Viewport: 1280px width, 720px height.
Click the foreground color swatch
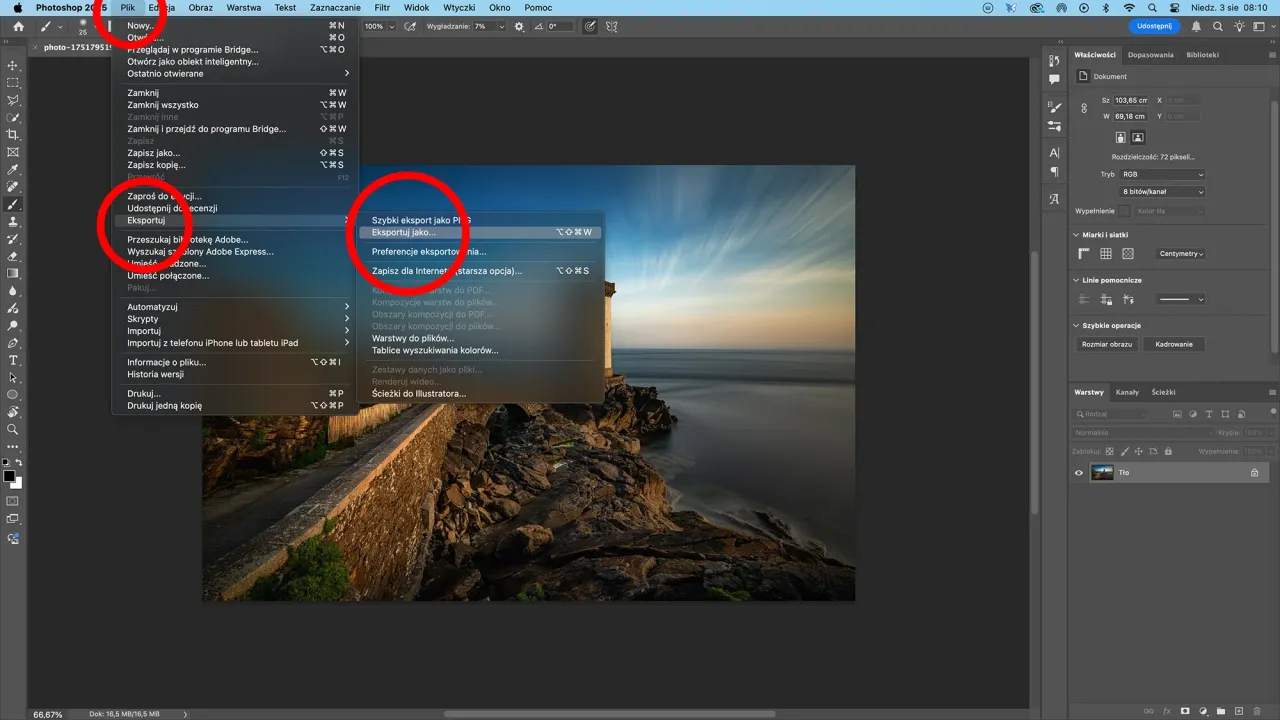pyautogui.click(x=9, y=476)
